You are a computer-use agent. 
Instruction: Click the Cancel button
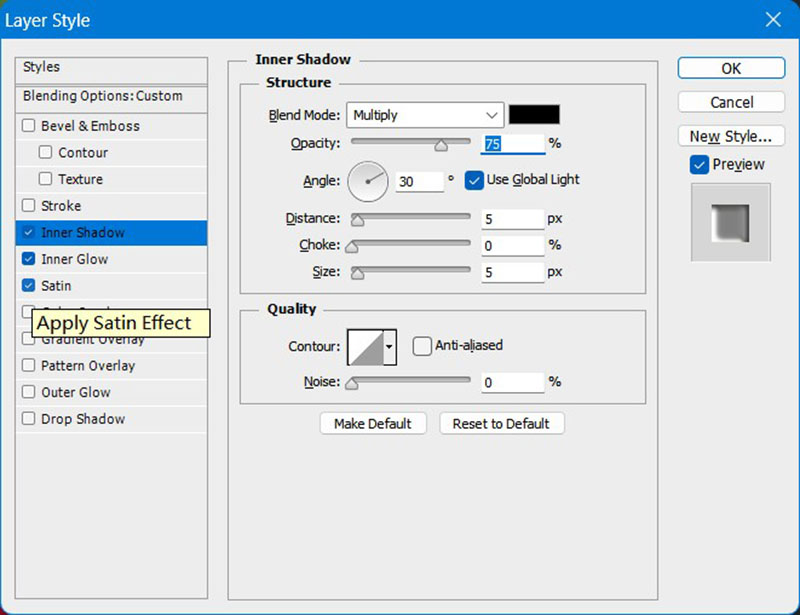(x=731, y=102)
